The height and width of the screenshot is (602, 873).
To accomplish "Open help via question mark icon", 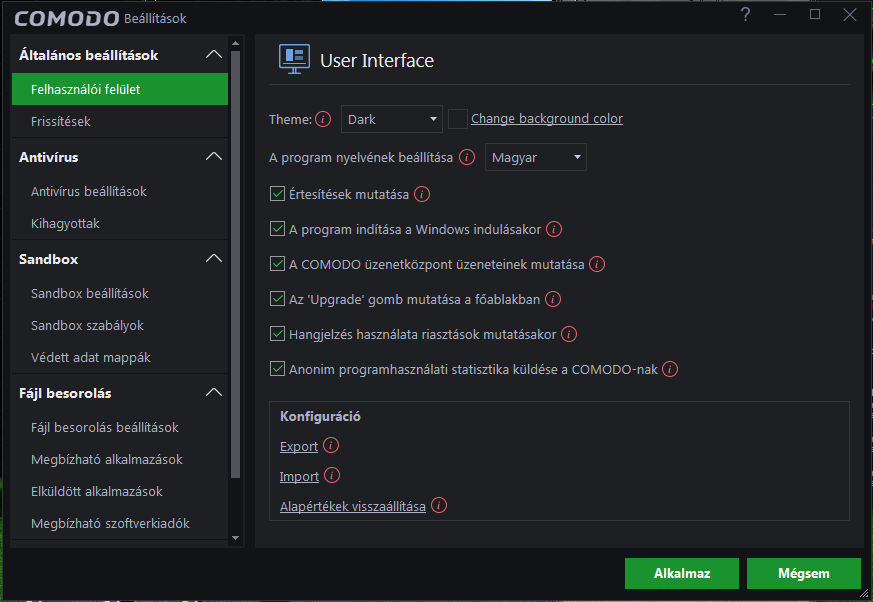I will click(x=746, y=14).
